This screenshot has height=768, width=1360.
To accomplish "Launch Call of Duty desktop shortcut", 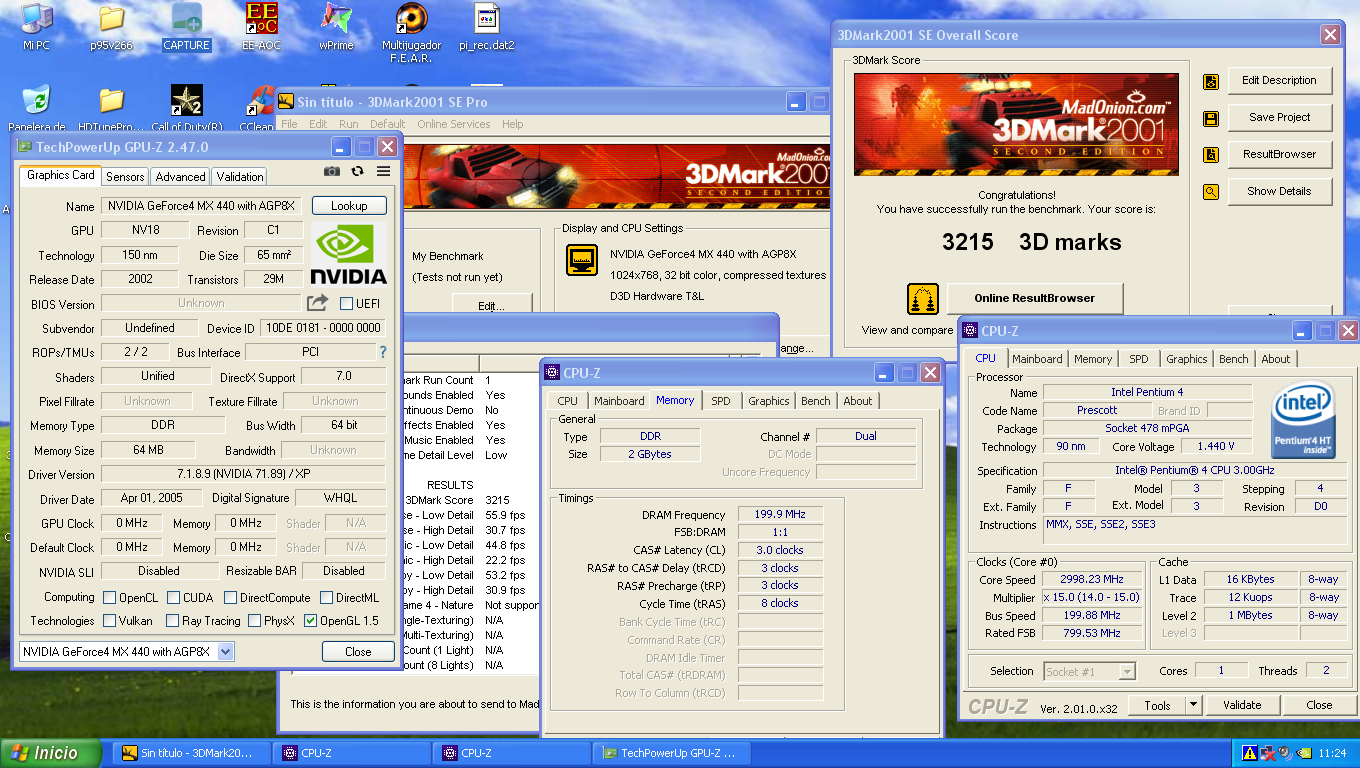I will pos(186,109).
